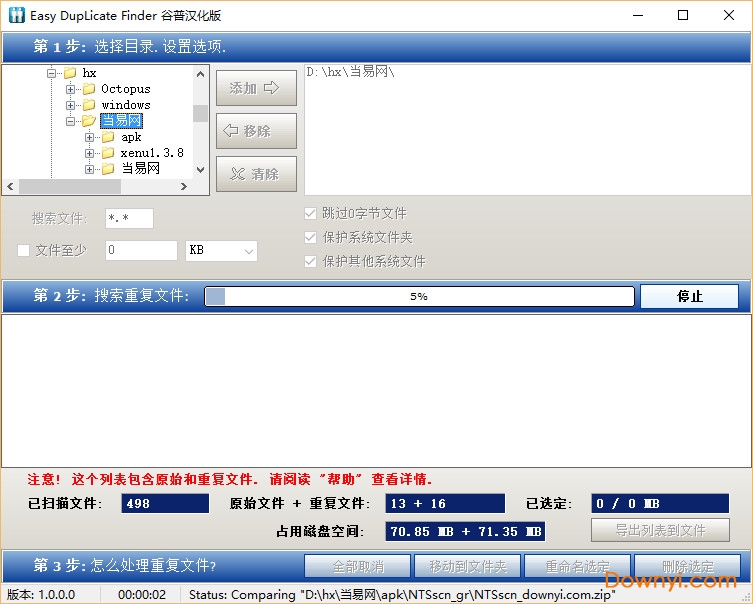Click the tree horizontal scrollbar thumb
Viewport: 753px width, 604px height.
[70, 186]
